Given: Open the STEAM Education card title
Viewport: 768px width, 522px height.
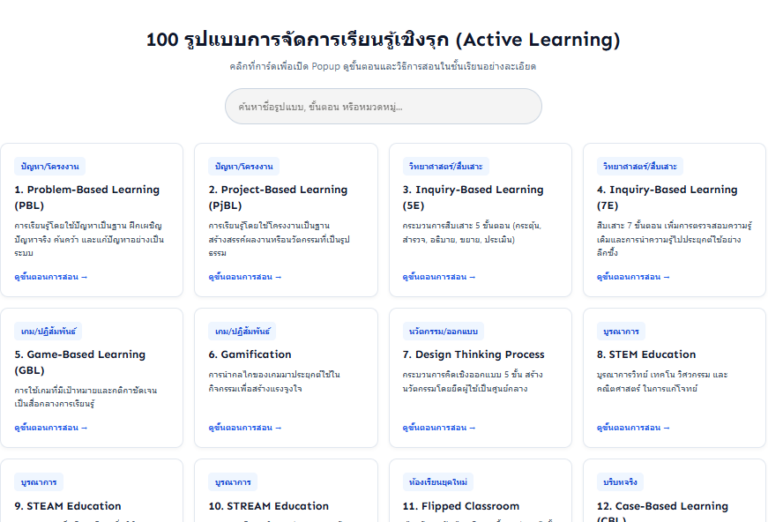Looking at the screenshot, I should pyautogui.click(x=68, y=506).
